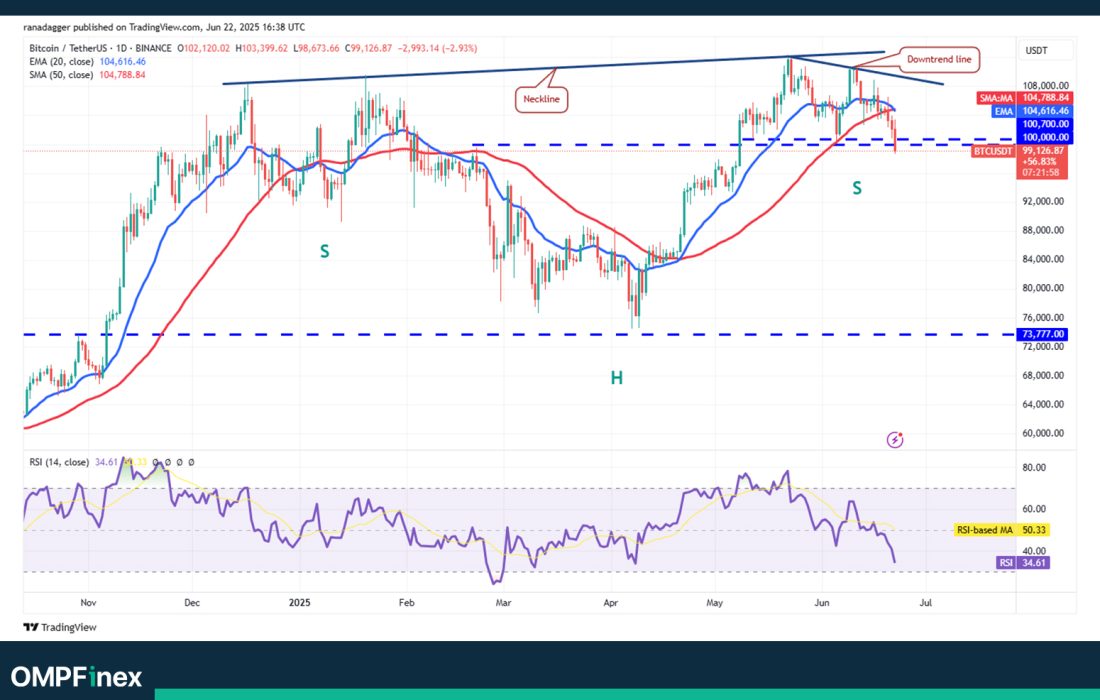Click the TradingView logo at bottom left
The width and height of the screenshot is (1100, 700).
coord(58,627)
